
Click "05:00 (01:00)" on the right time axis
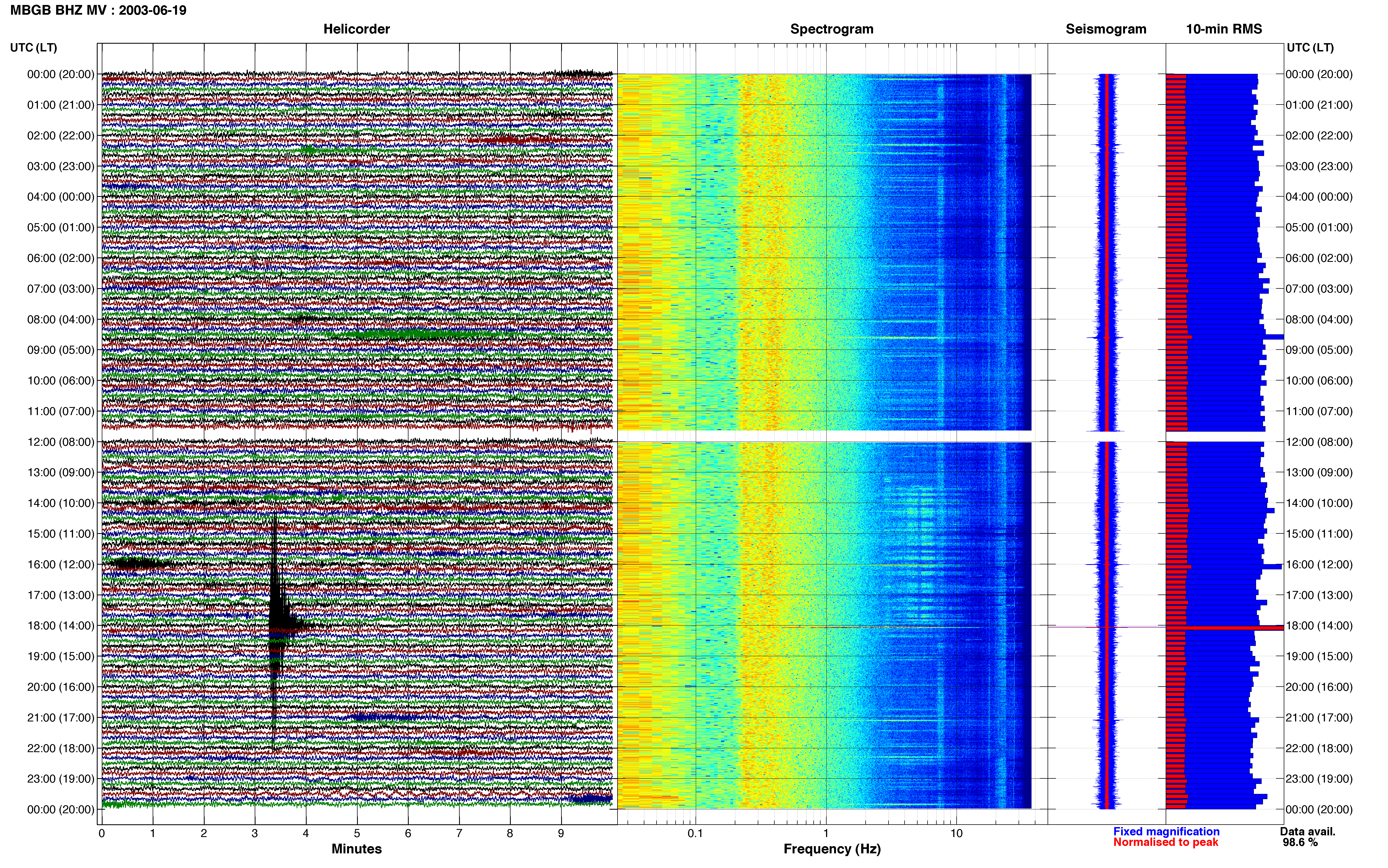(1319, 227)
